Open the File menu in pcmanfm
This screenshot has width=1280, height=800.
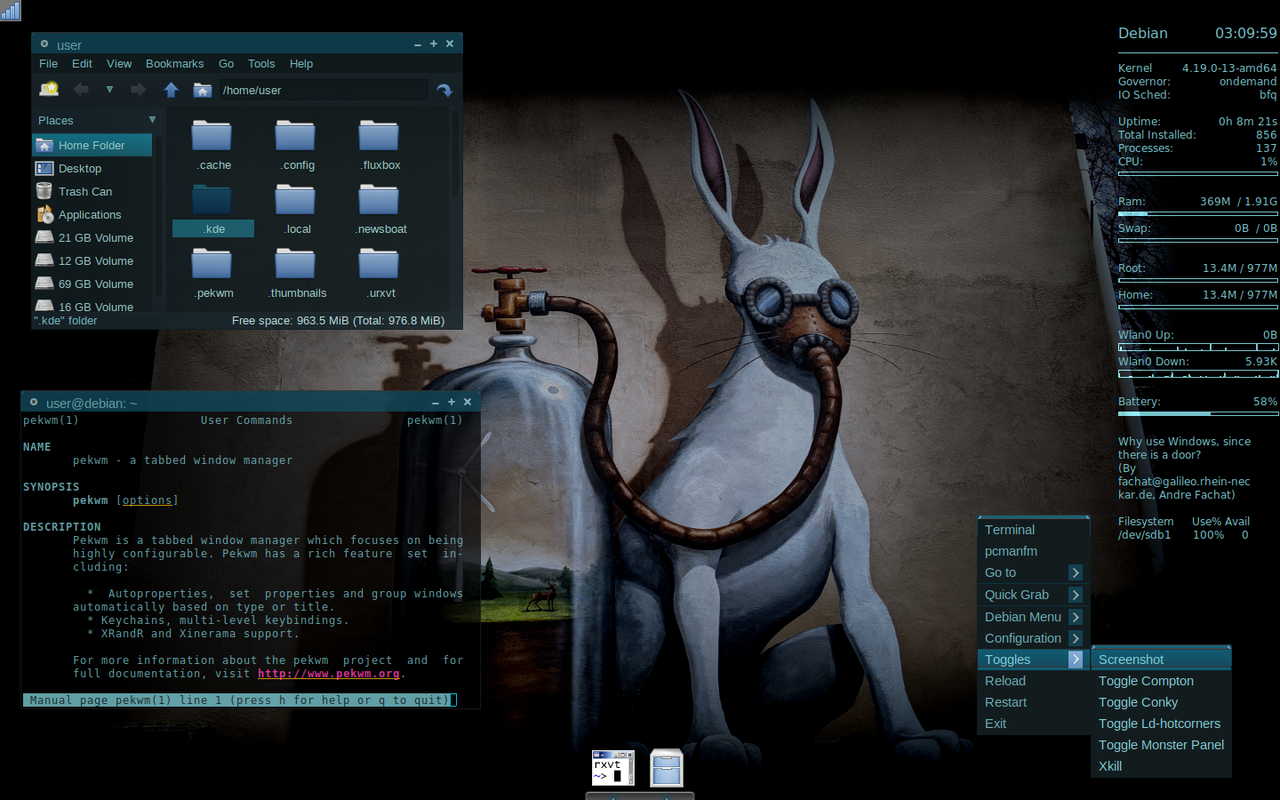(48, 63)
